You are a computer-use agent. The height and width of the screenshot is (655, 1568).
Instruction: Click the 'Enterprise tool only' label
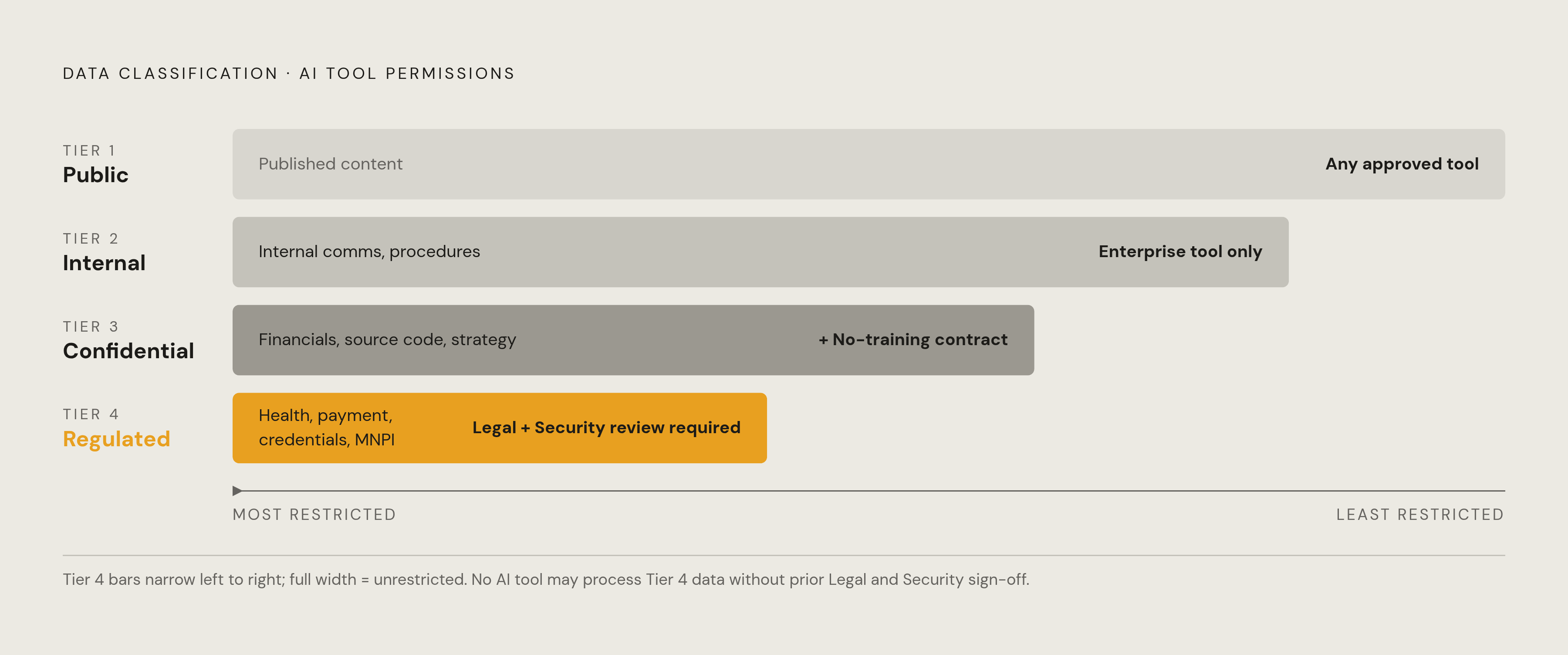click(1180, 251)
